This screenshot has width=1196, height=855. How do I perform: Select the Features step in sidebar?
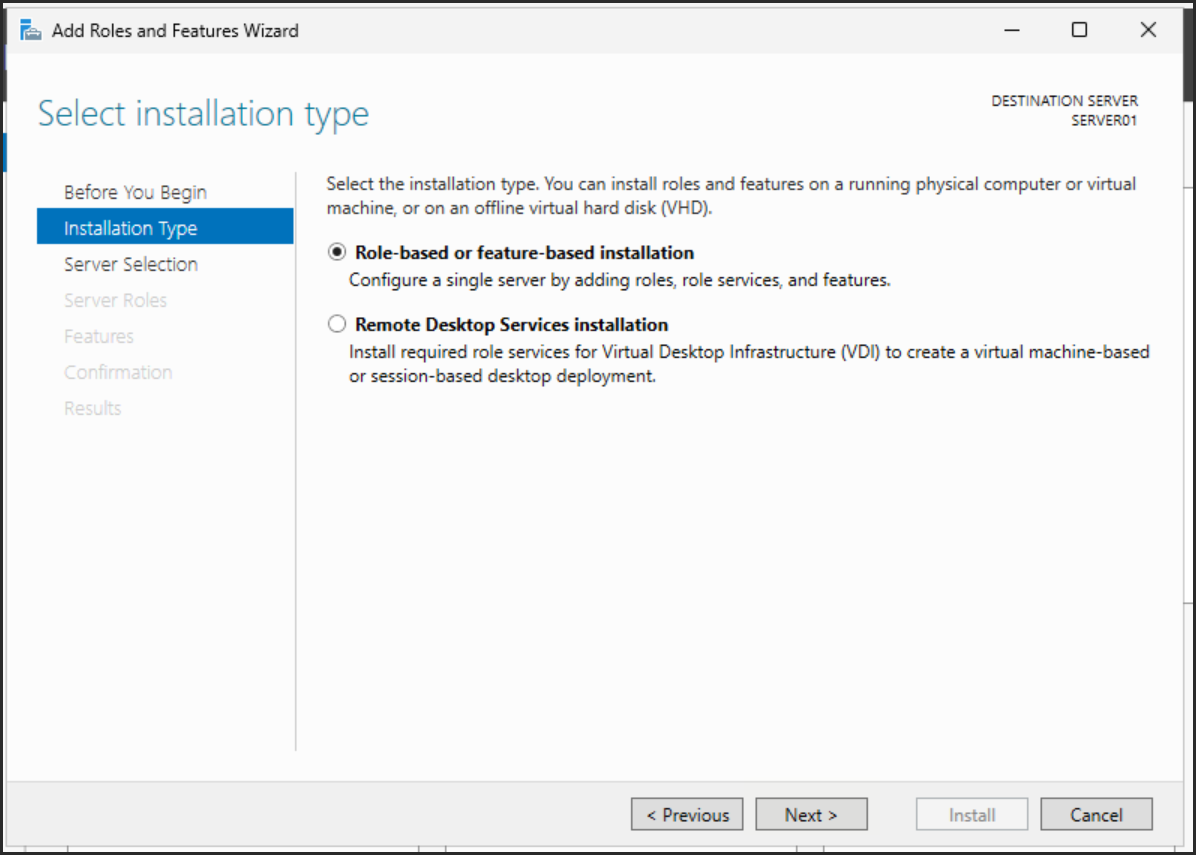click(x=99, y=336)
